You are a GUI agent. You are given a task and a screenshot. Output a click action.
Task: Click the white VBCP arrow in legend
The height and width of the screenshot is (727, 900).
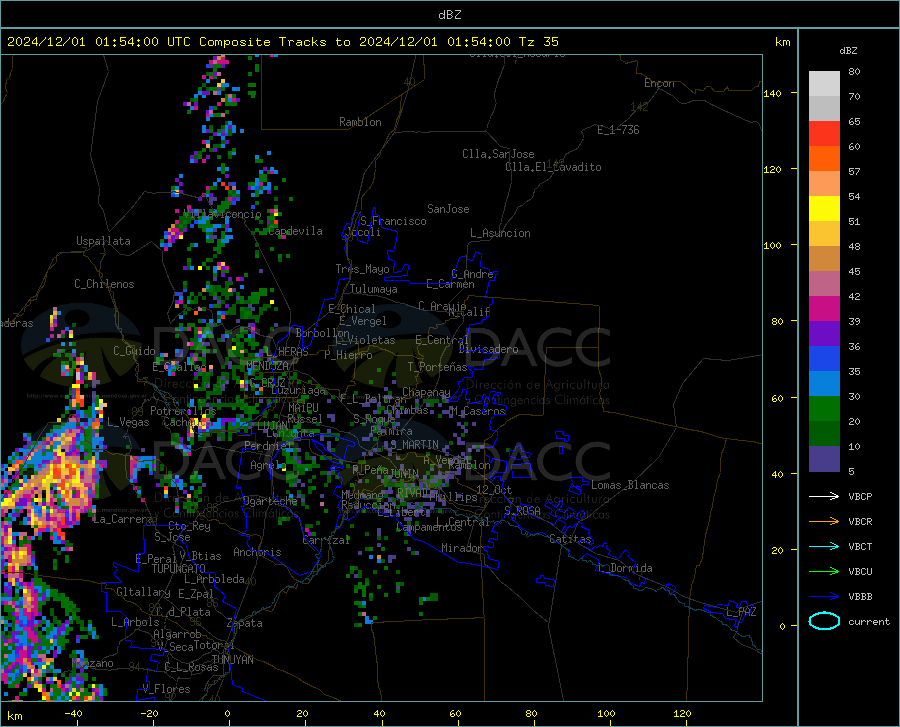pyautogui.click(x=824, y=496)
